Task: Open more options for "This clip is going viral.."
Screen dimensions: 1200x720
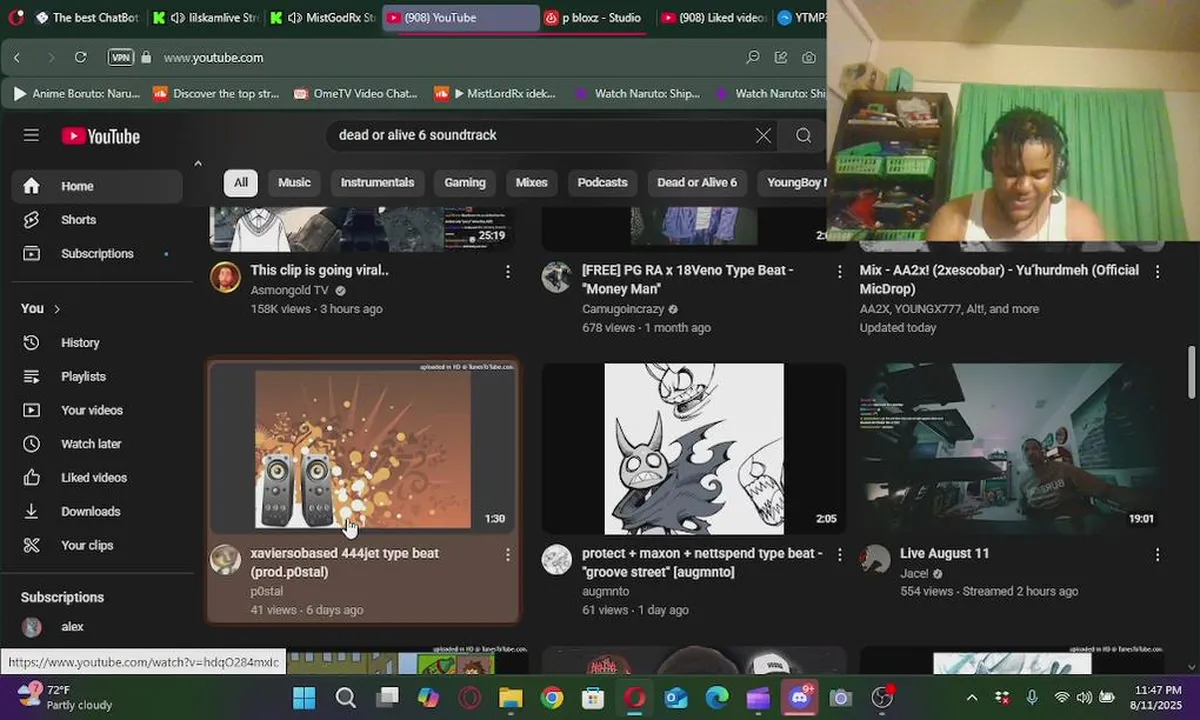Action: pos(508,271)
